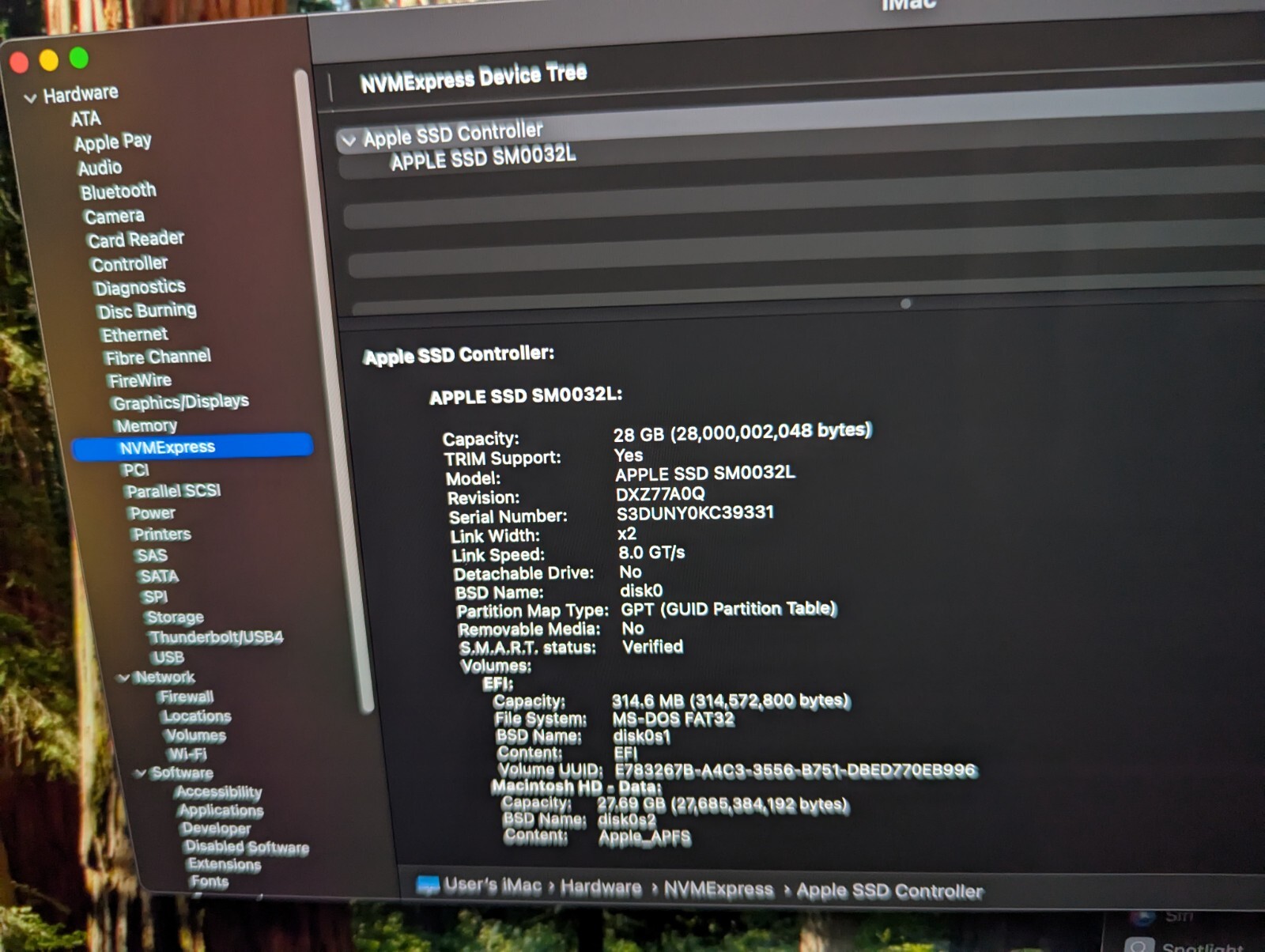The width and height of the screenshot is (1265, 952).
Task: Open Extensions under Software
Action: (225, 864)
